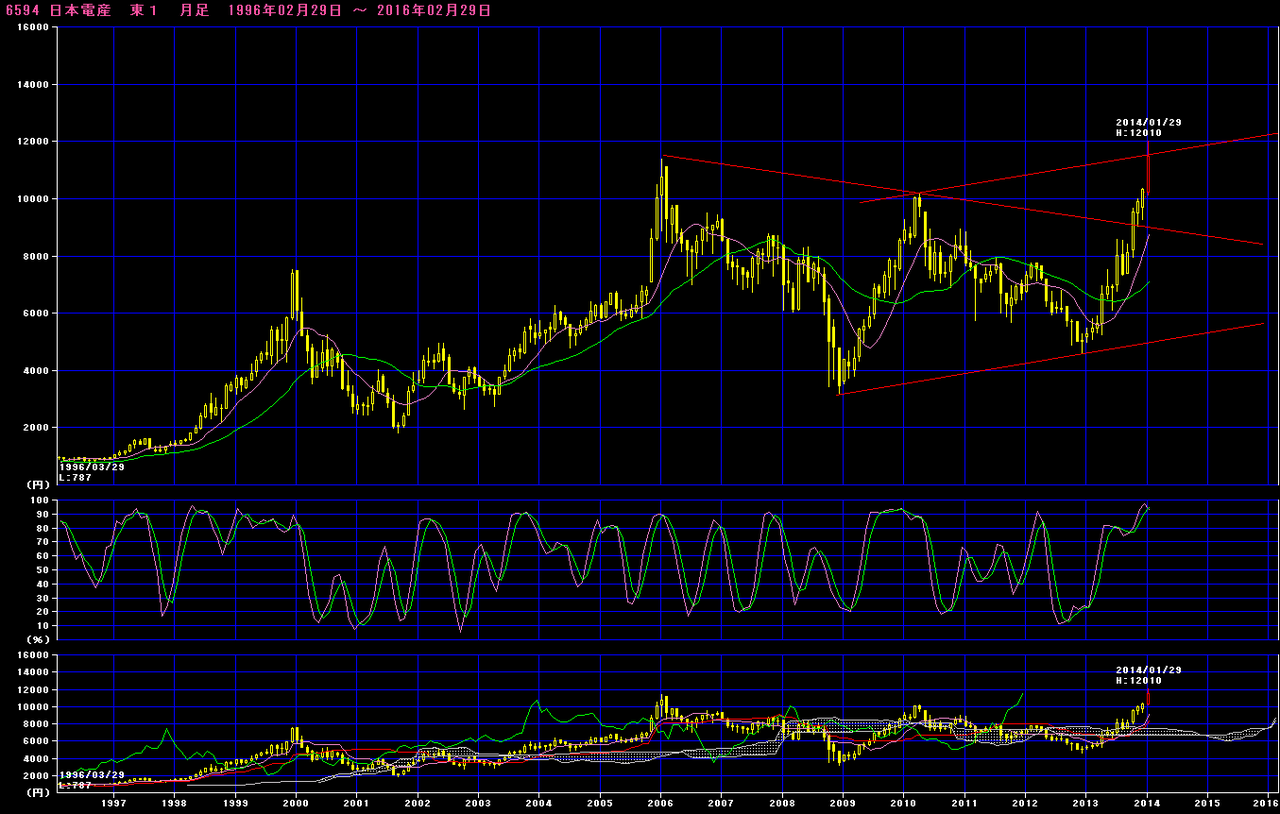Click the year "2008" on the time axis
The width and height of the screenshot is (1280, 814).
pyautogui.click(x=782, y=802)
